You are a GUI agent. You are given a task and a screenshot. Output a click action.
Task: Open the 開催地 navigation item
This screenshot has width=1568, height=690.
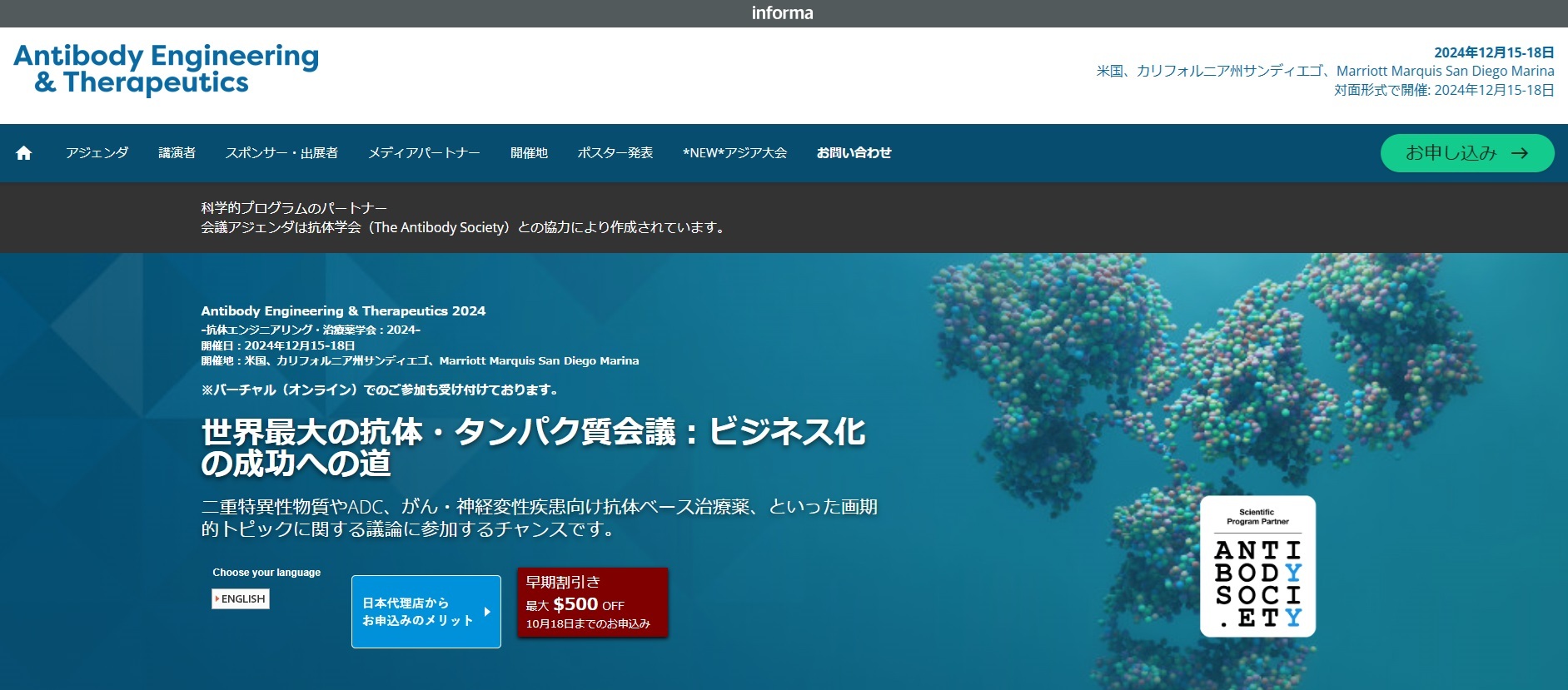tap(529, 153)
